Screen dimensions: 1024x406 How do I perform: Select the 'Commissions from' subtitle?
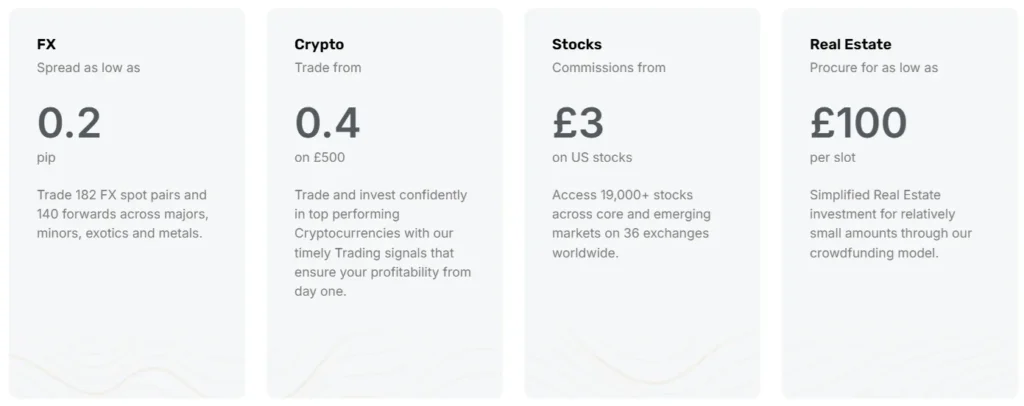(608, 68)
